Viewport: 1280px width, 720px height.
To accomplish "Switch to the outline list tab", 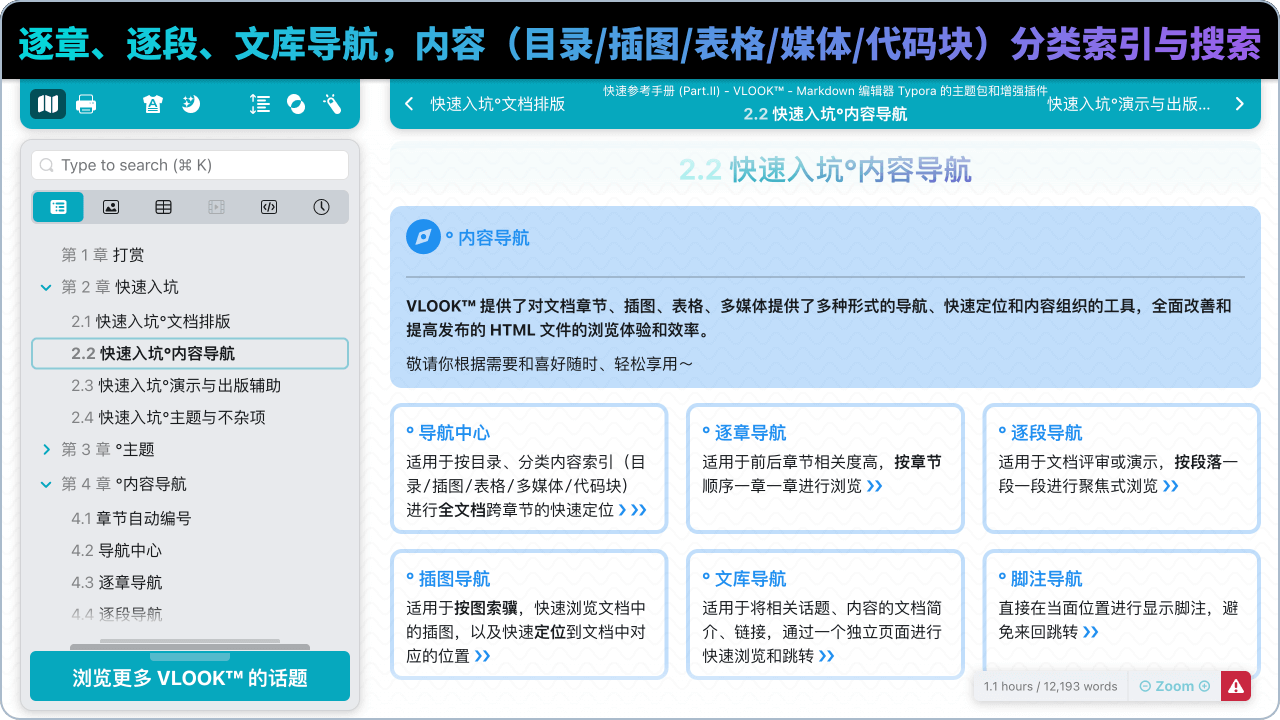I will [x=59, y=207].
